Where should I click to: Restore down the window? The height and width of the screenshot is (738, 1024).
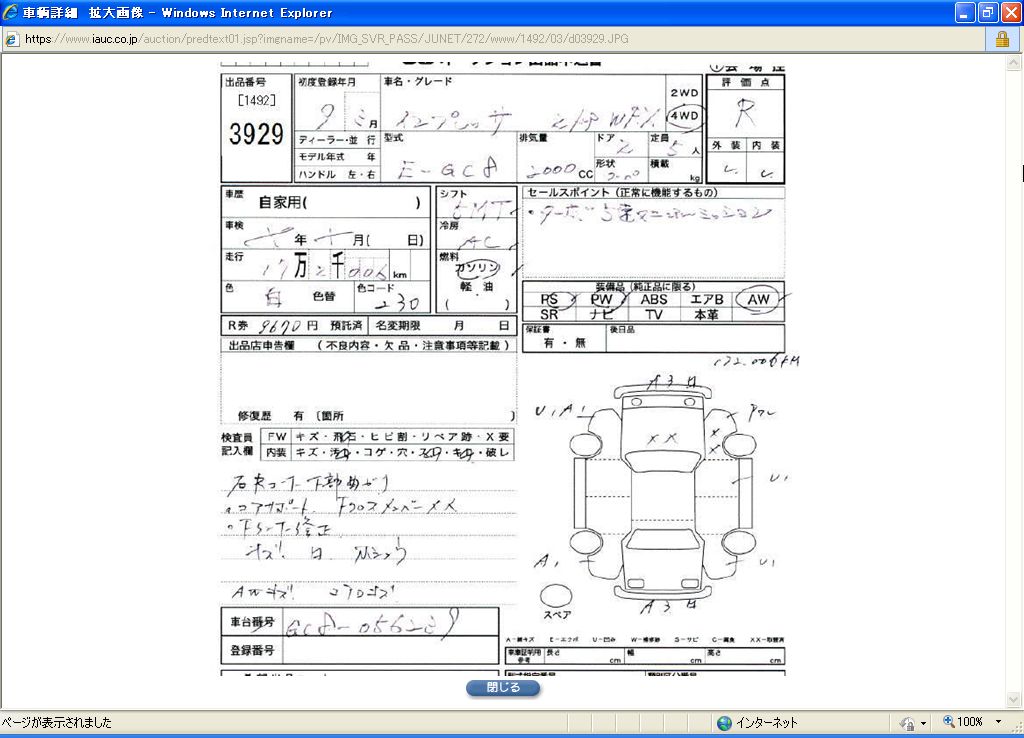coord(987,13)
